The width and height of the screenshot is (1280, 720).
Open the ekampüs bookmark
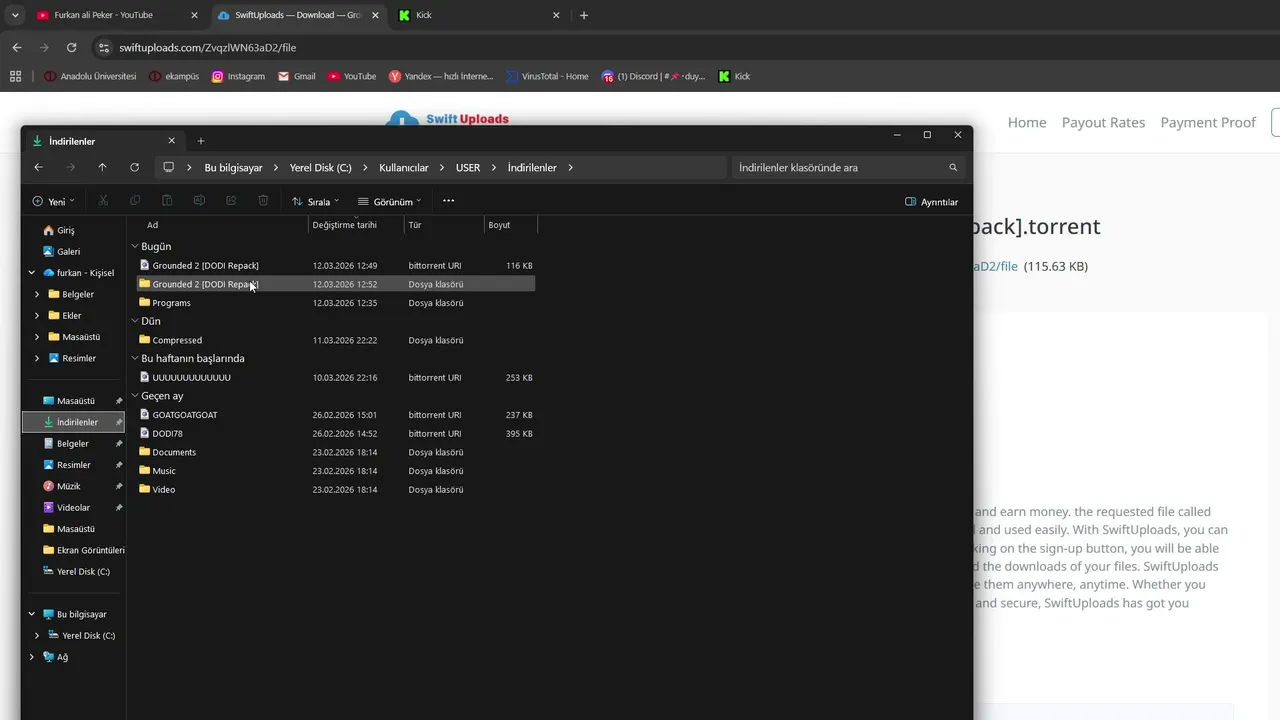pos(174,76)
